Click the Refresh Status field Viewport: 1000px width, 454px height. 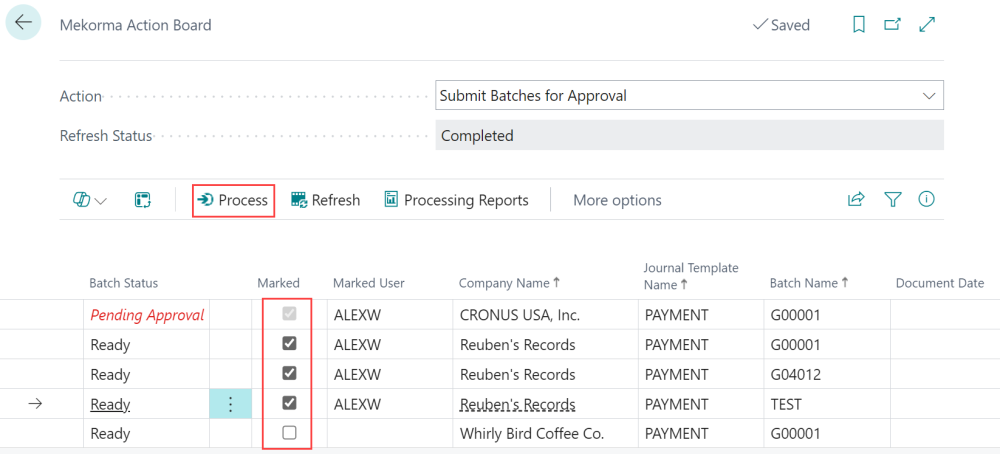[x=689, y=135]
